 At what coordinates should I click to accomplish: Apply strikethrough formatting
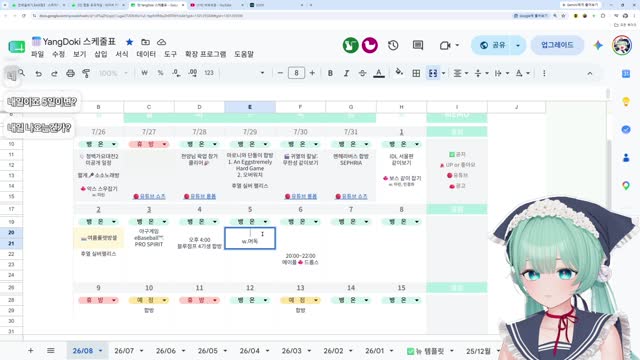click(x=362, y=73)
